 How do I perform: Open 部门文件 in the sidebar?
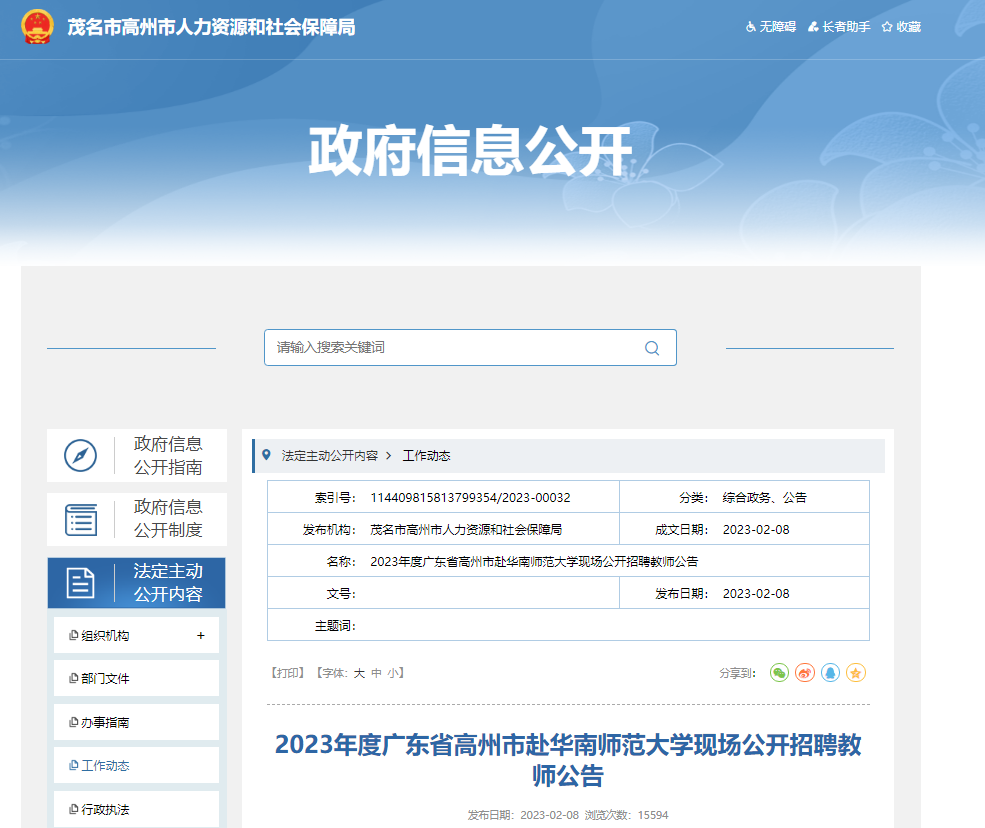pyautogui.click(x=105, y=679)
